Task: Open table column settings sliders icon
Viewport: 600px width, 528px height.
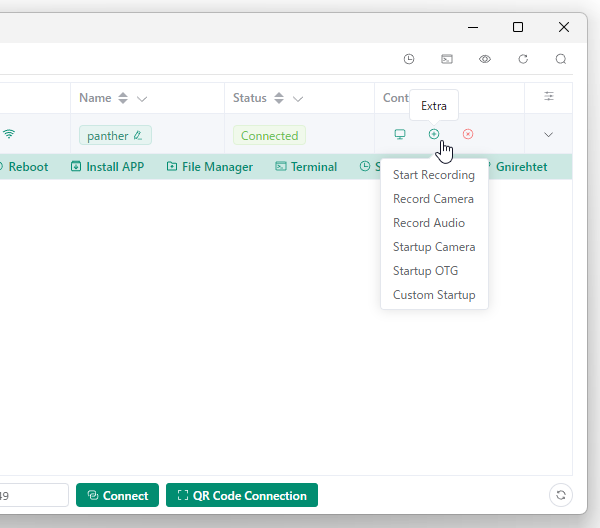Action: 549,96
